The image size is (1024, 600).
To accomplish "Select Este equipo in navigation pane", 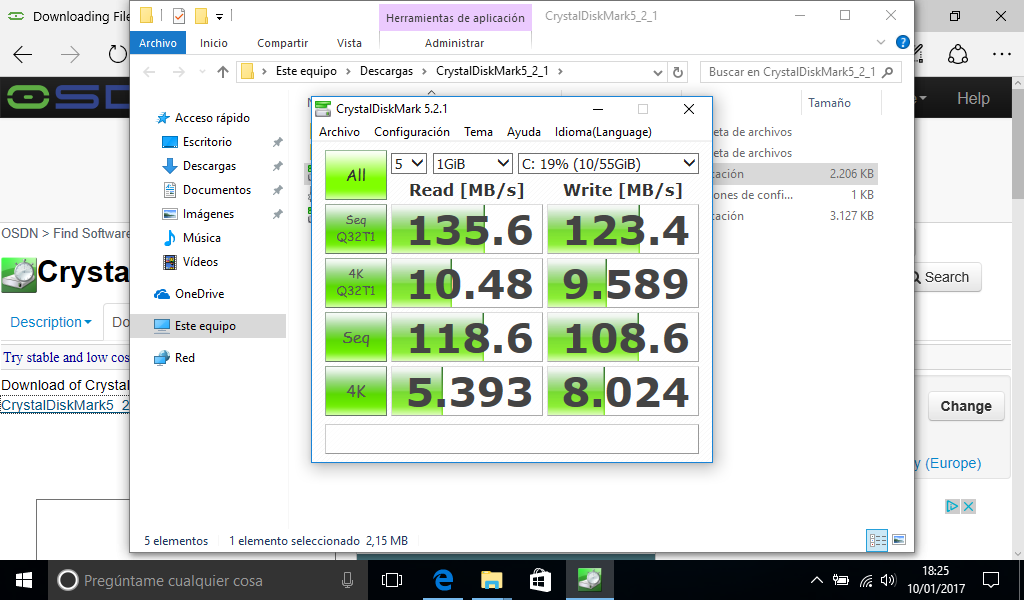I will pos(205,326).
